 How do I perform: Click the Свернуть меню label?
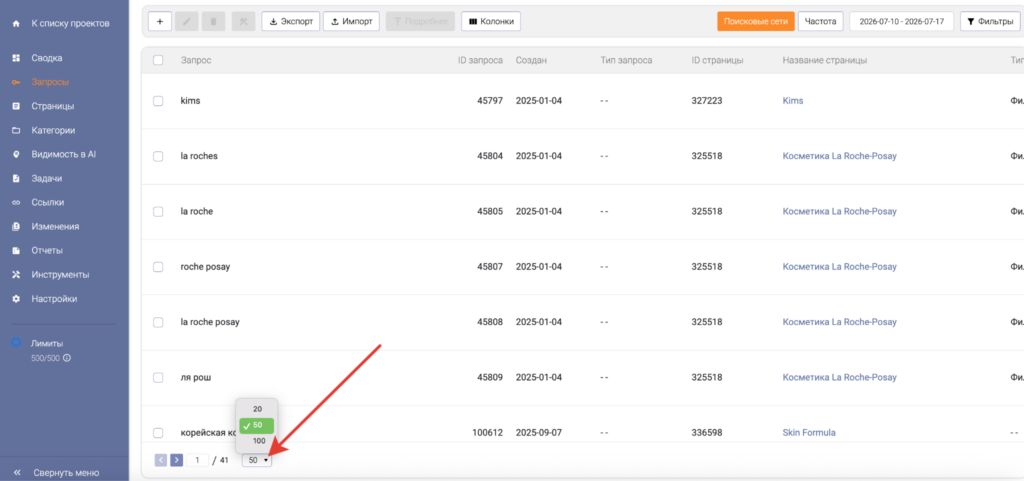point(65,473)
